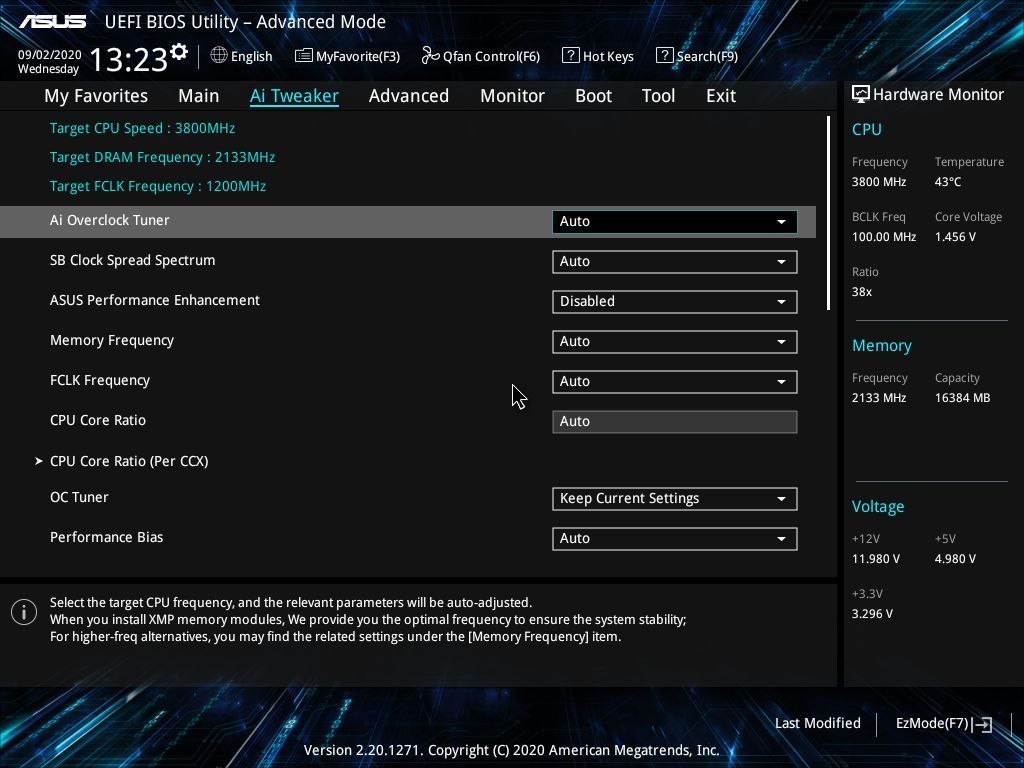Select the Ai Tweaker tab
Image resolution: width=1024 pixels, height=768 pixels.
pyautogui.click(x=294, y=96)
